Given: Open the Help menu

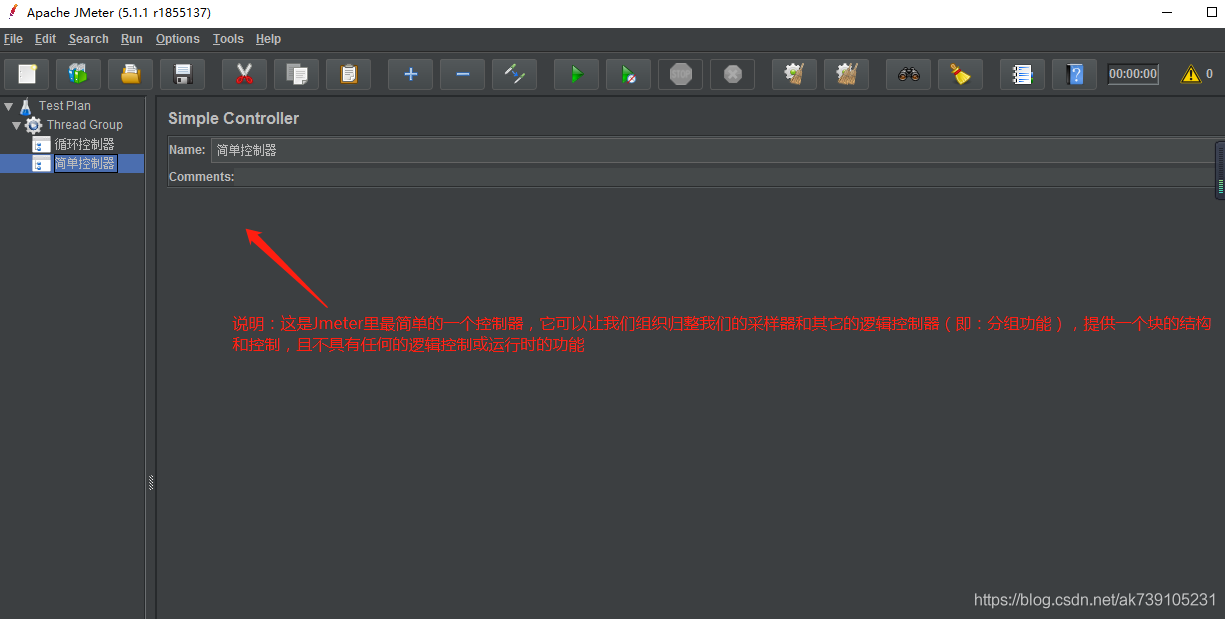Looking at the screenshot, I should pyautogui.click(x=268, y=39).
